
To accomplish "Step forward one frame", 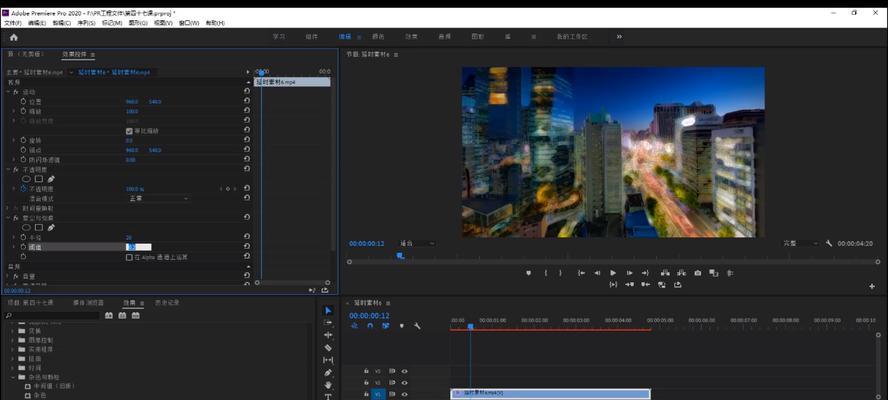I will point(629,273).
